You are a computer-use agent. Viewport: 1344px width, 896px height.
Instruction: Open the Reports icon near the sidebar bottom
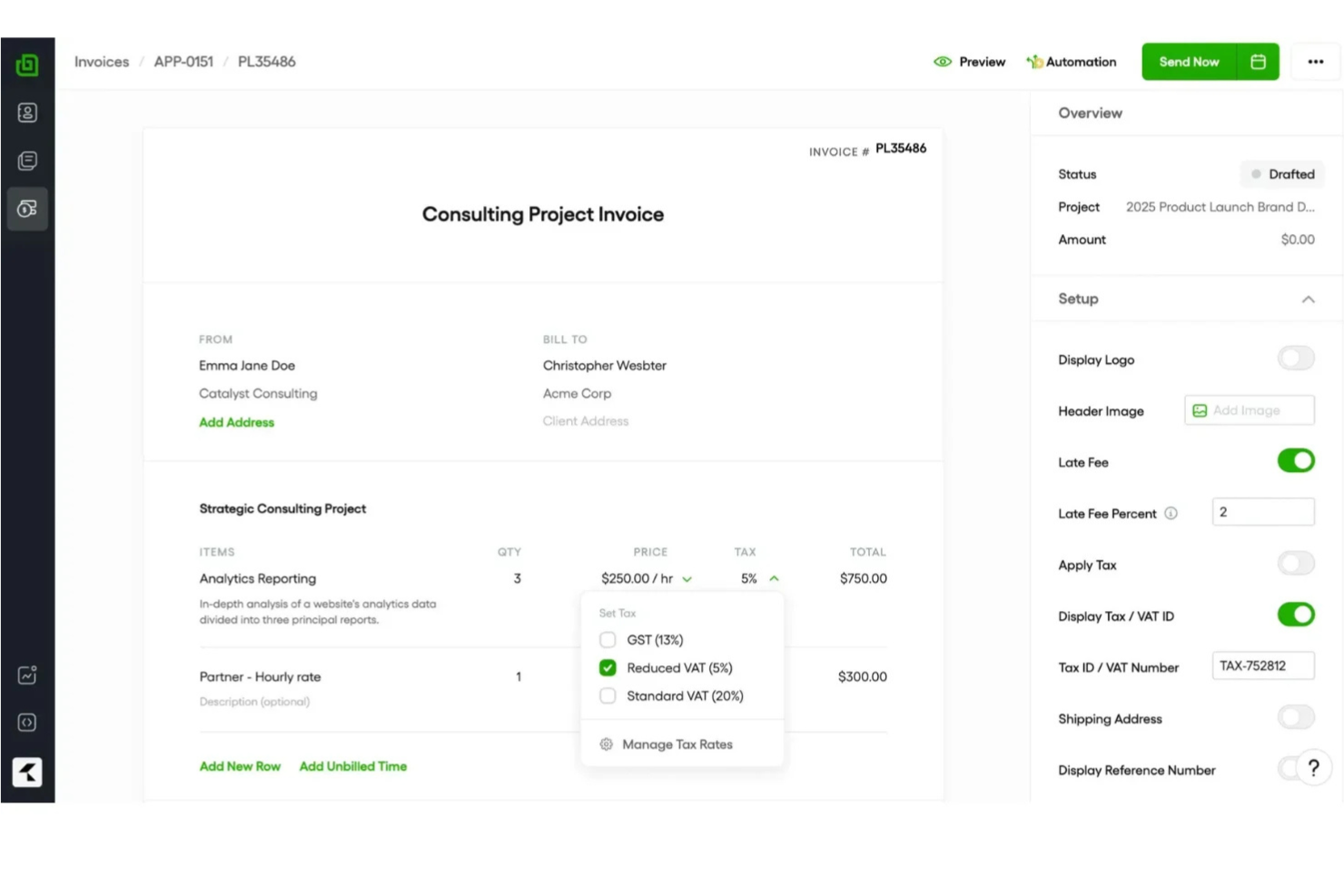click(27, 674)
